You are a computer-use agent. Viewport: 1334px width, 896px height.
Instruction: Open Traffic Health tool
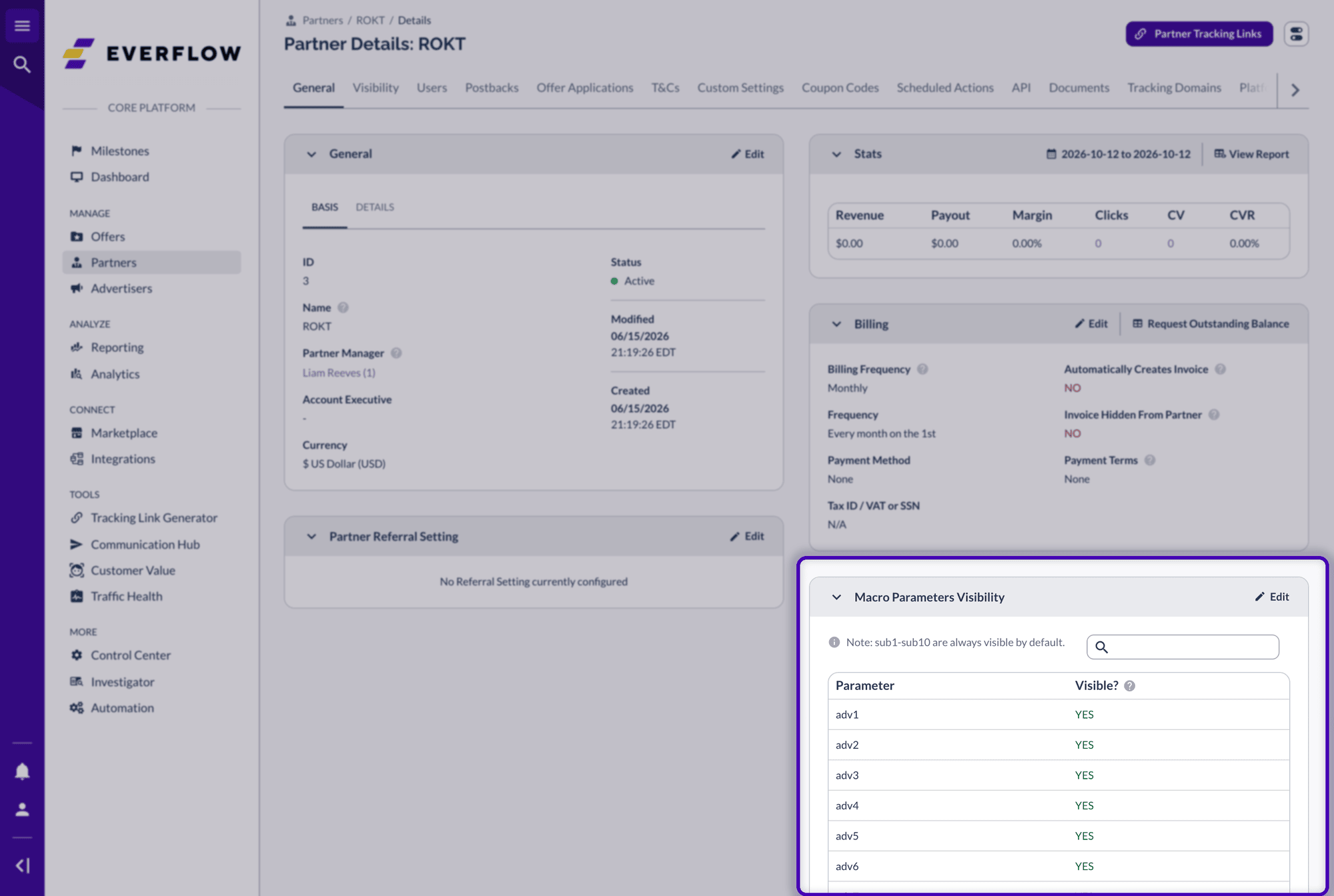coord(127,597)
